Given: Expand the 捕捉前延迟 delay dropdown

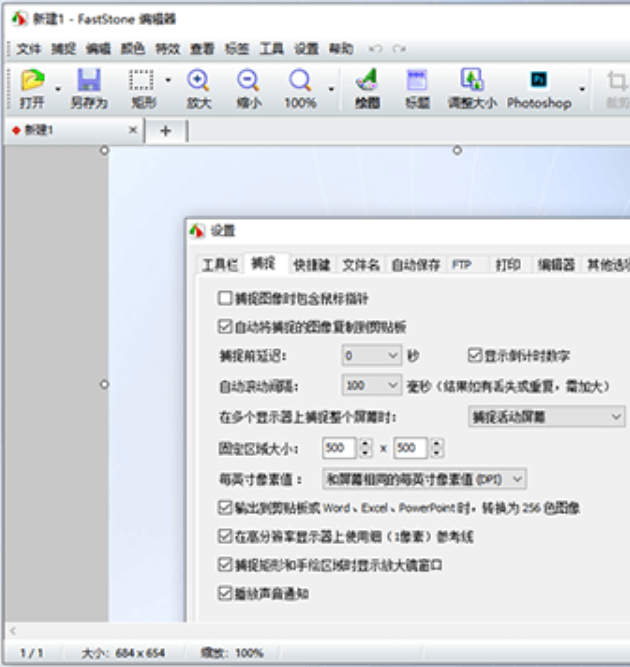Looking at the screenshot, I should pyautogui.click(x=392, y=355).
